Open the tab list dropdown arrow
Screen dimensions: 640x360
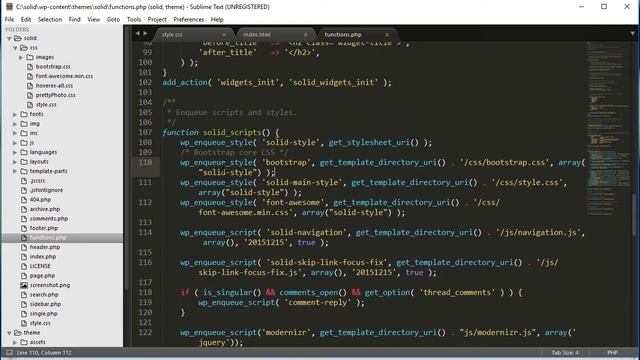click(x=632, y=34)
